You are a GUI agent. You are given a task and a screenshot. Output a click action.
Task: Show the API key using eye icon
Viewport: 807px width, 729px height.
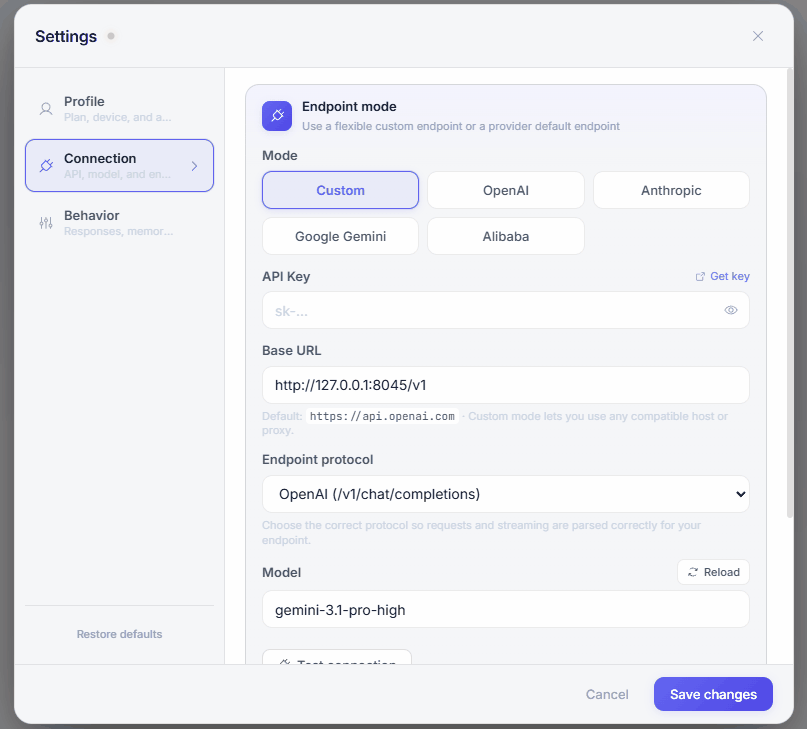click(x=731, y=310)
